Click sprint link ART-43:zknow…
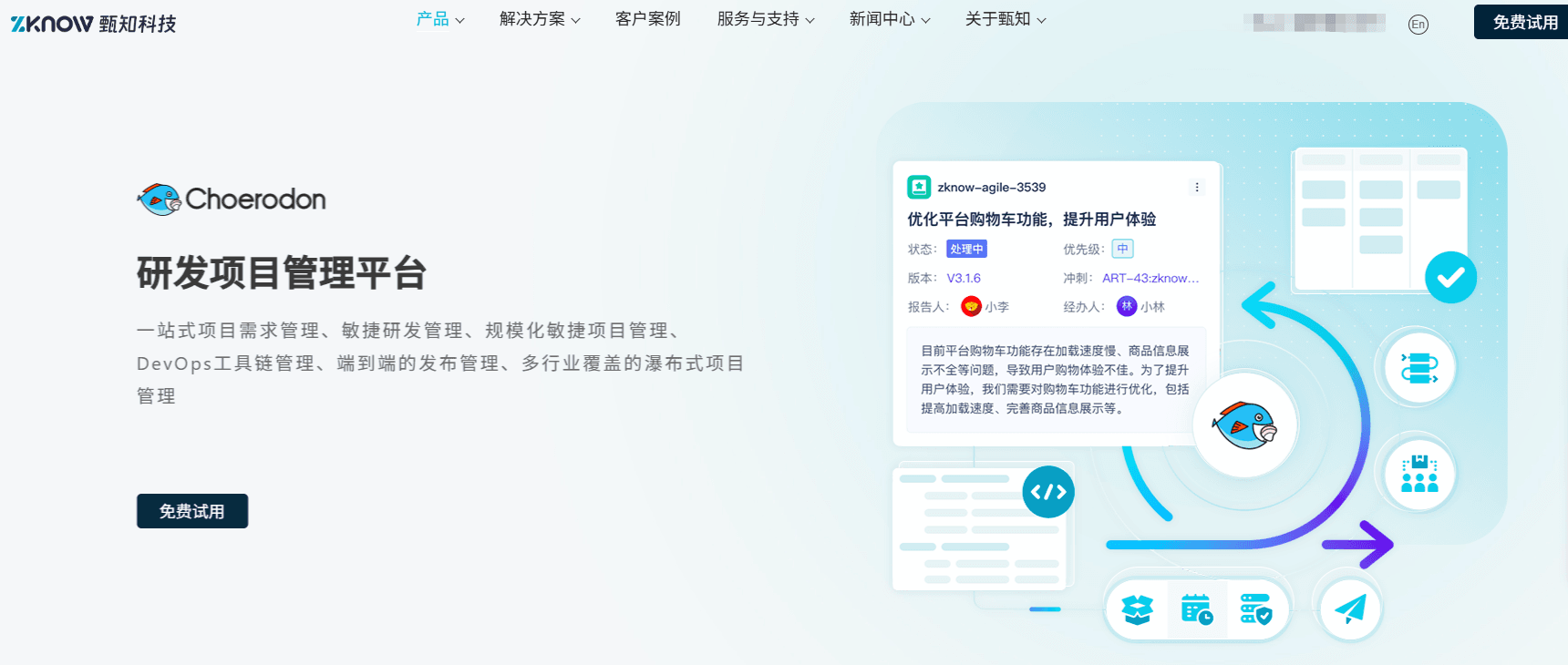This screenshot has width=1568, height=665. click(1150, 278)
